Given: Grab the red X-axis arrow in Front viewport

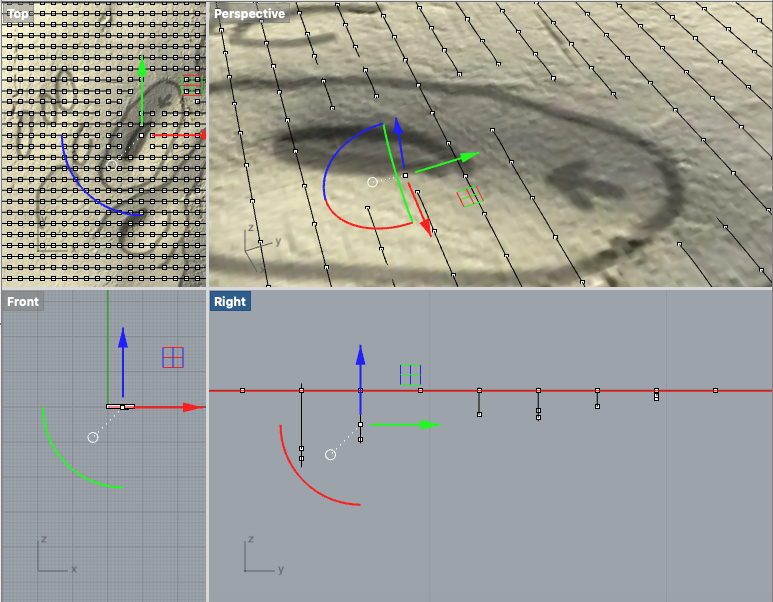Looking at the screenshot, I should click(168, 407).
